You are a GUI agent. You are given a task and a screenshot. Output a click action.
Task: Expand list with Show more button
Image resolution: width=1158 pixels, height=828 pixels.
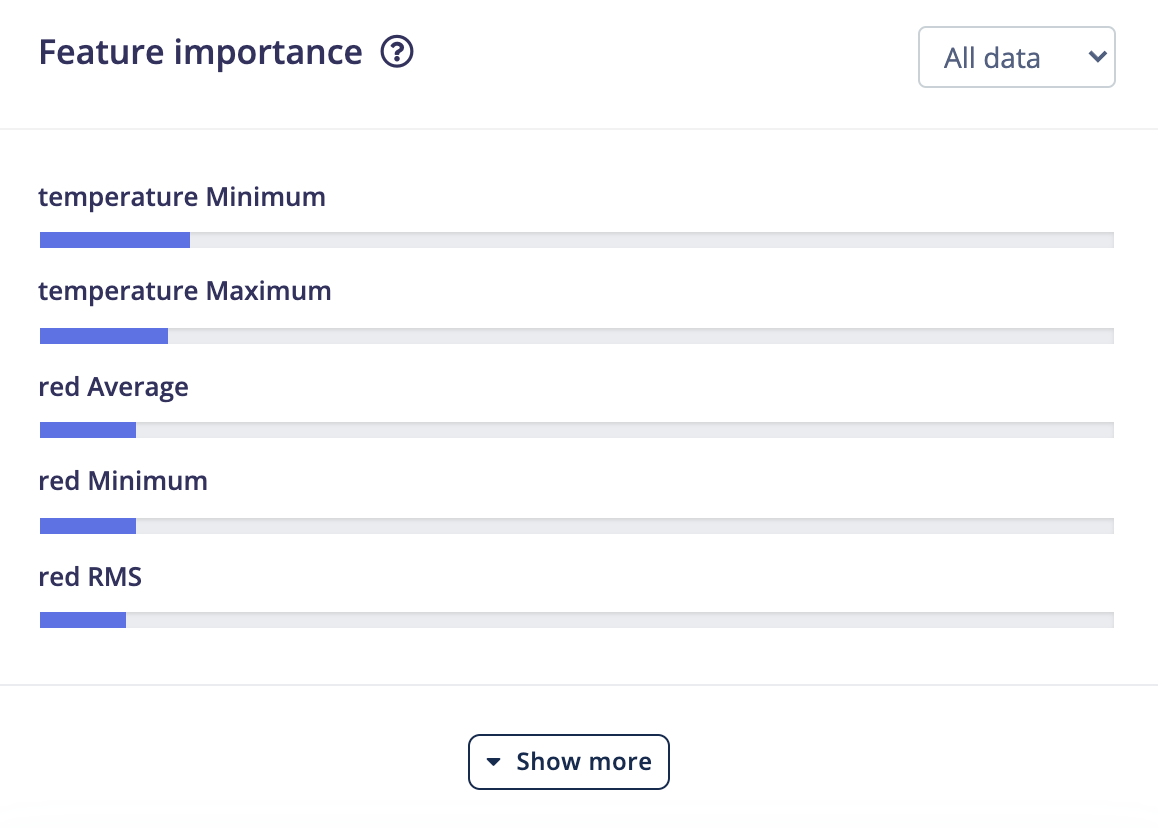[569, 762]
